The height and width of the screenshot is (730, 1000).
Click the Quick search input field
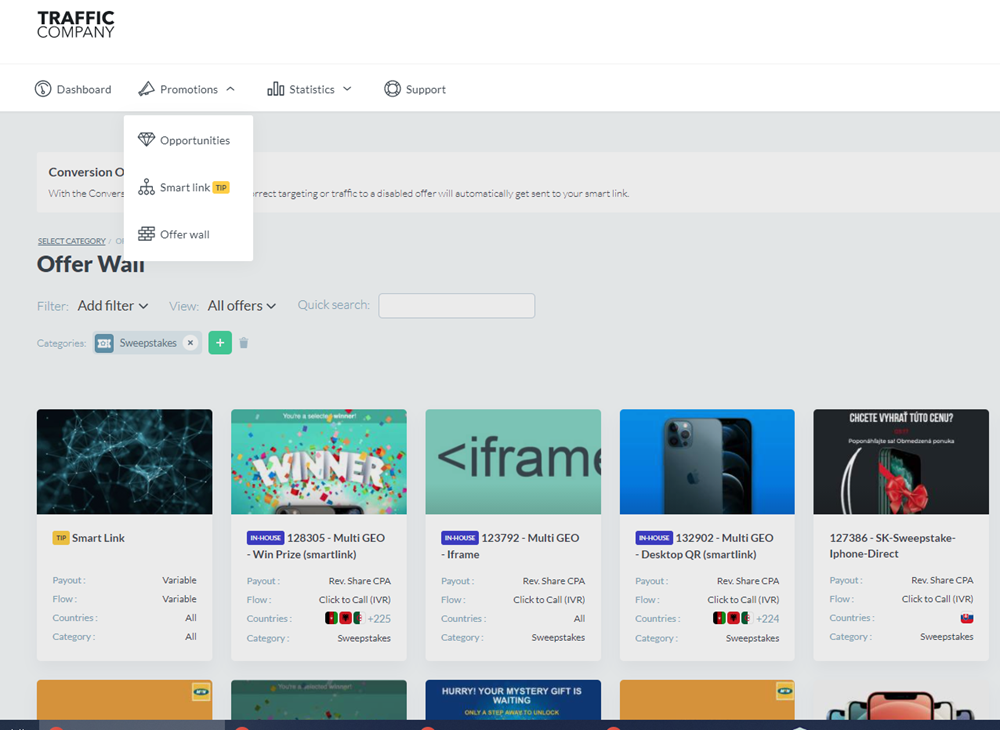(x=456, y=306)
